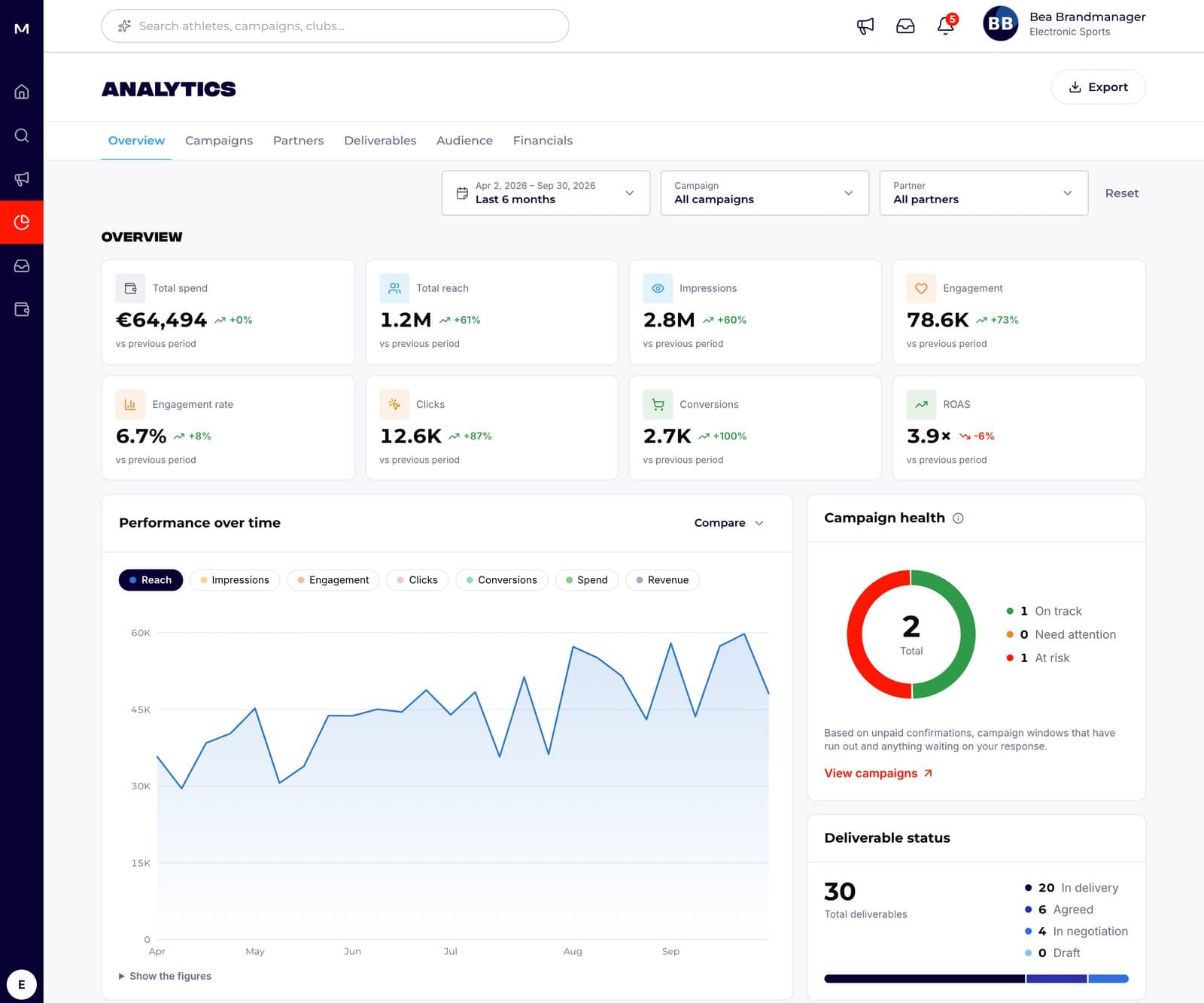Screen dimensions: 1204x1003
Task: Toggle the Spend metric chip
Action: point(586,580)
